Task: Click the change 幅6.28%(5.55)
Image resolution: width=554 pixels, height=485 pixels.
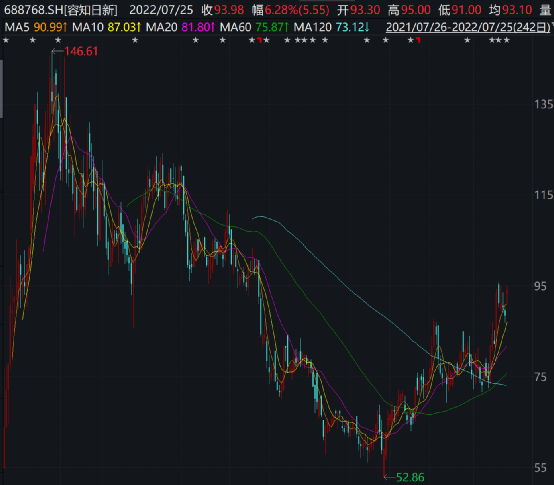Action: pos(290,10)
